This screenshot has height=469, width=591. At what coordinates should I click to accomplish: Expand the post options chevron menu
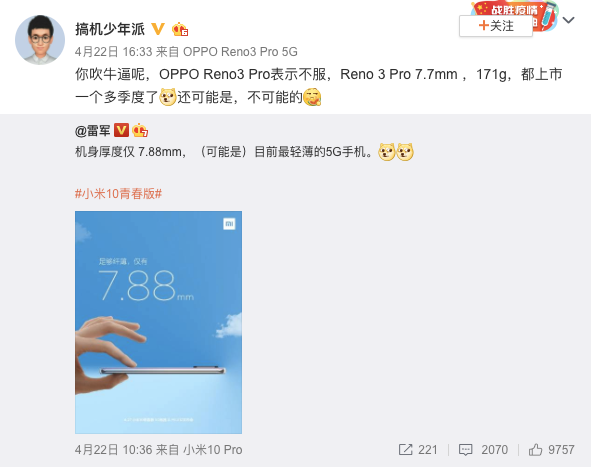568,20
